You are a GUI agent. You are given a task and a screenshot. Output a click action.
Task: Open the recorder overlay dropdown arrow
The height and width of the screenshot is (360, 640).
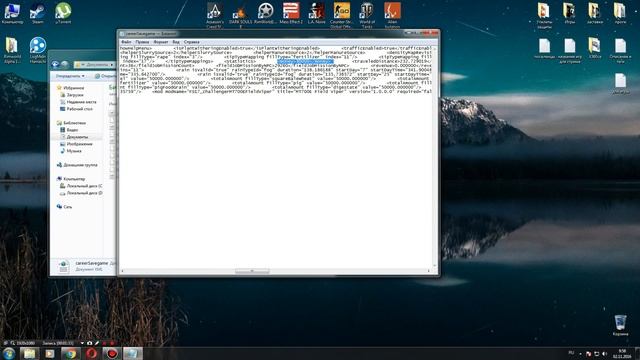point(82,343)
